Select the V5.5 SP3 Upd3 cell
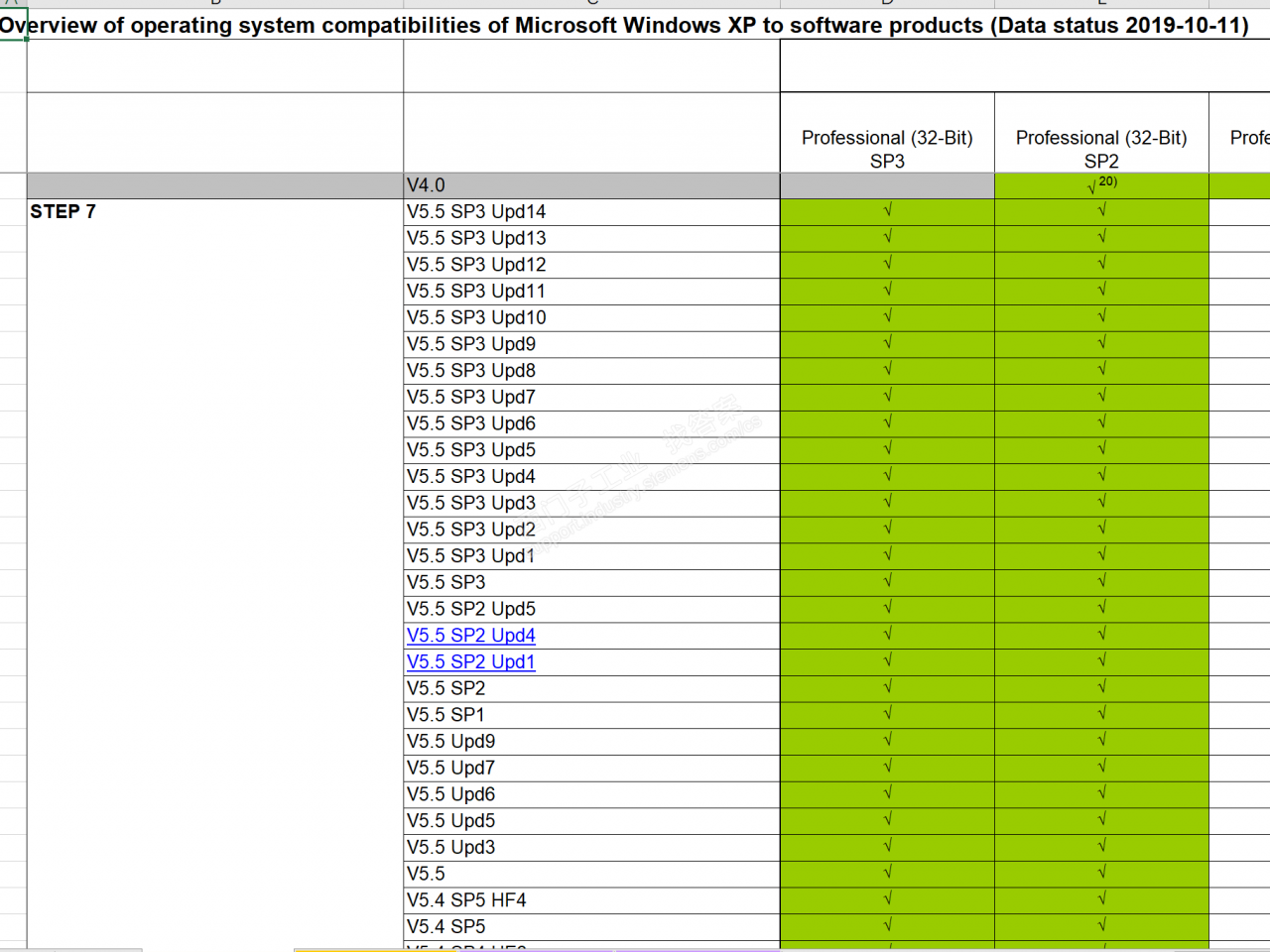1270x952 pixels. pyautogui.click(x=591, y=504)
